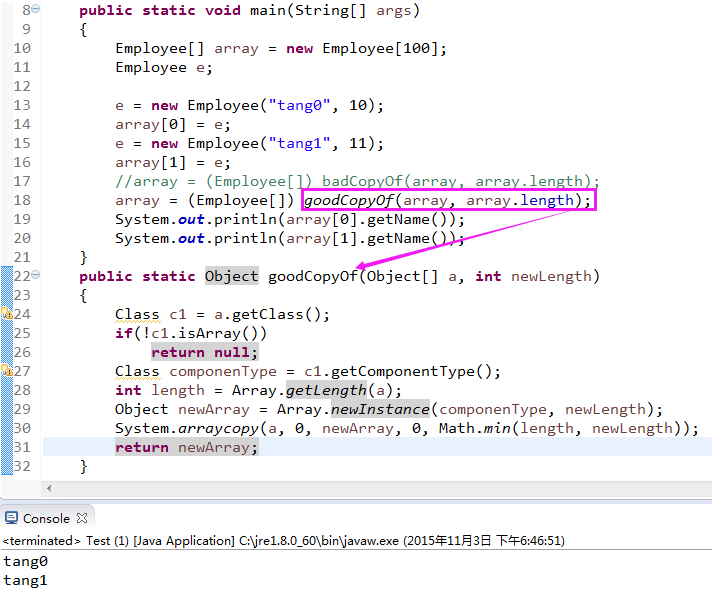Click console output line 'tang1'

tap(25, 581)
